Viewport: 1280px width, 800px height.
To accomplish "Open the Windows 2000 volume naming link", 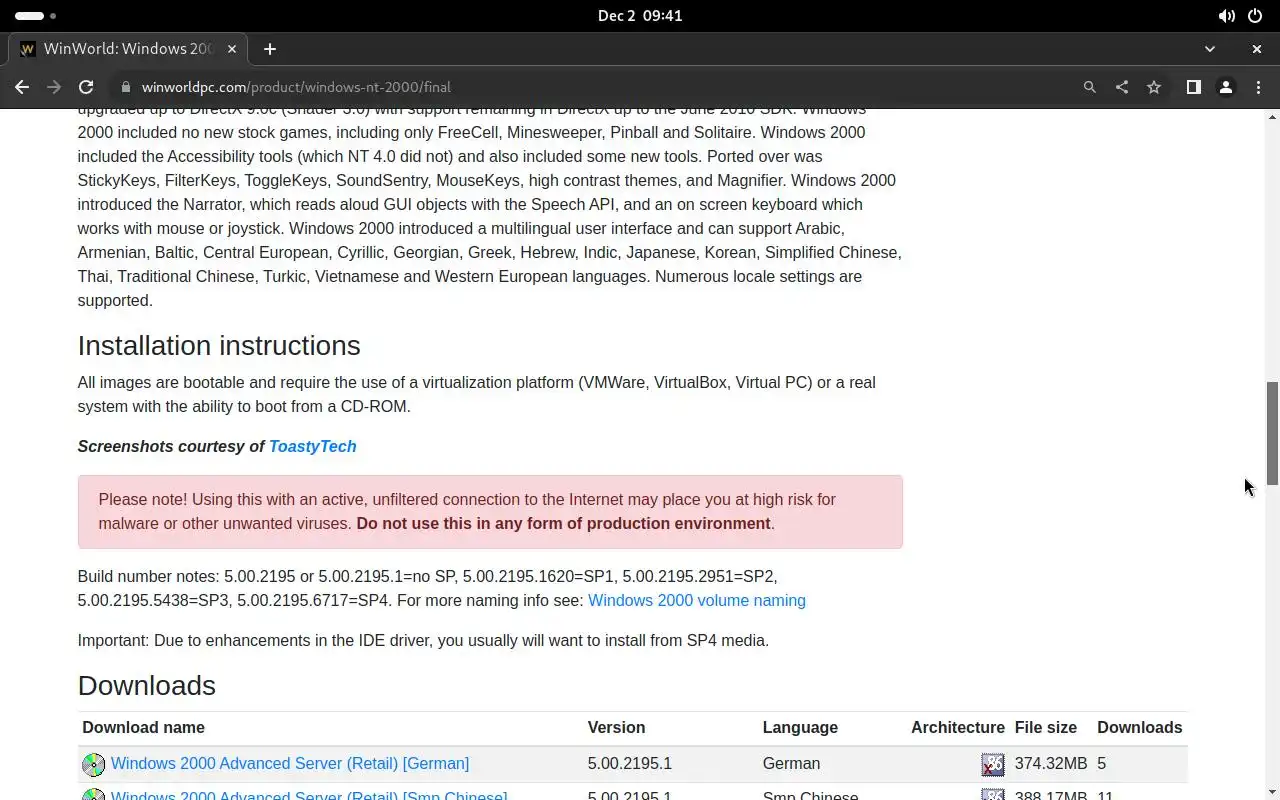I will 697,600.
